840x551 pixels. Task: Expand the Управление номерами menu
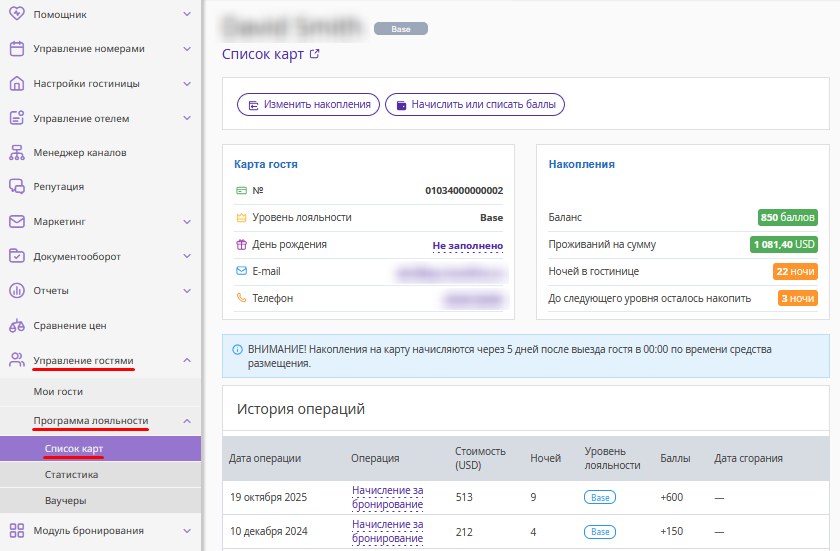(187, 49)
